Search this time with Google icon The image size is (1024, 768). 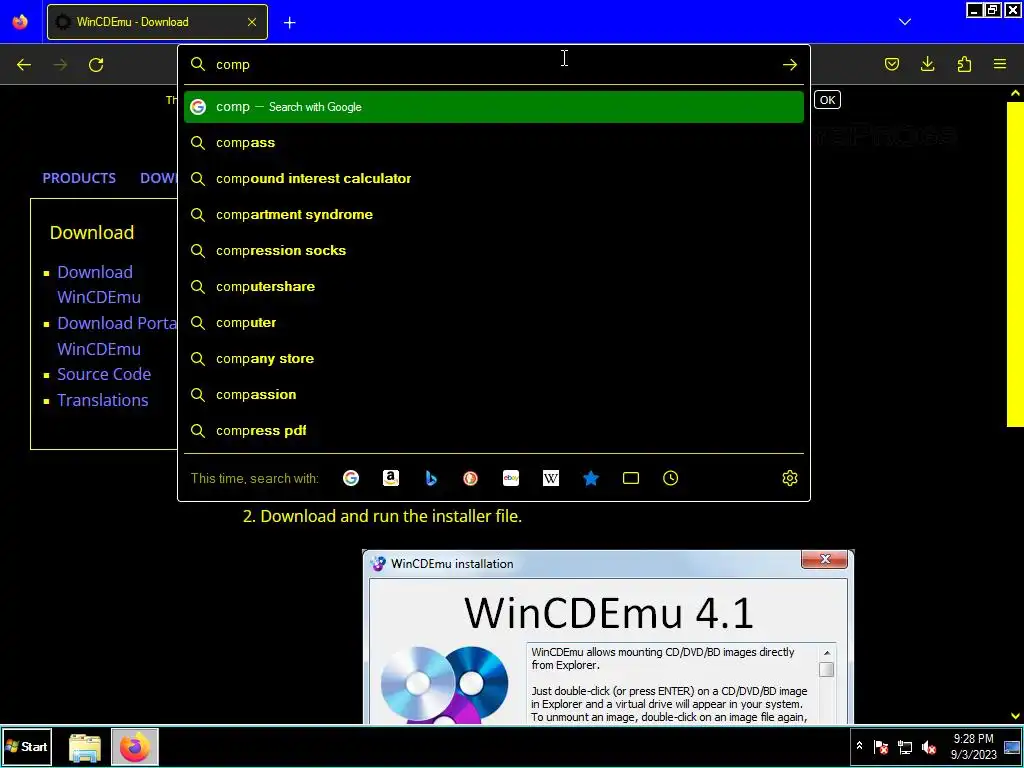click(x=351, y=478)
